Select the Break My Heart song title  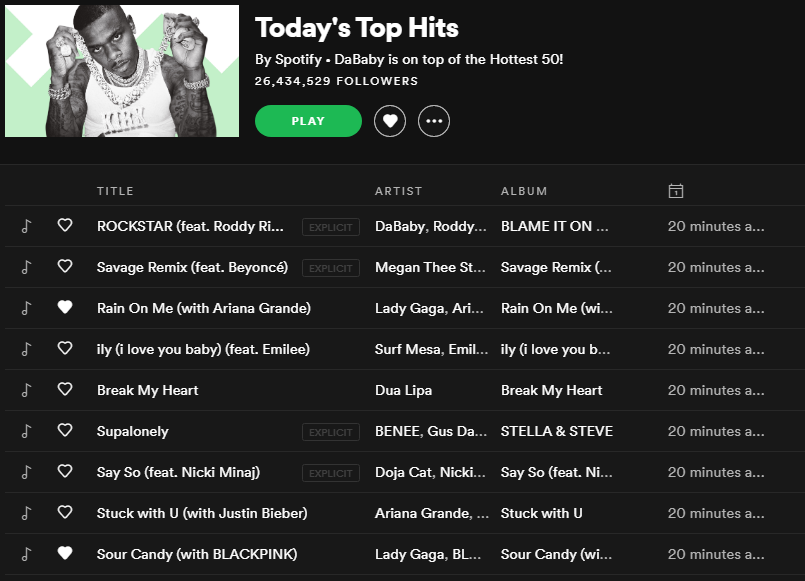pyautogui.click(x=147, y=391)
